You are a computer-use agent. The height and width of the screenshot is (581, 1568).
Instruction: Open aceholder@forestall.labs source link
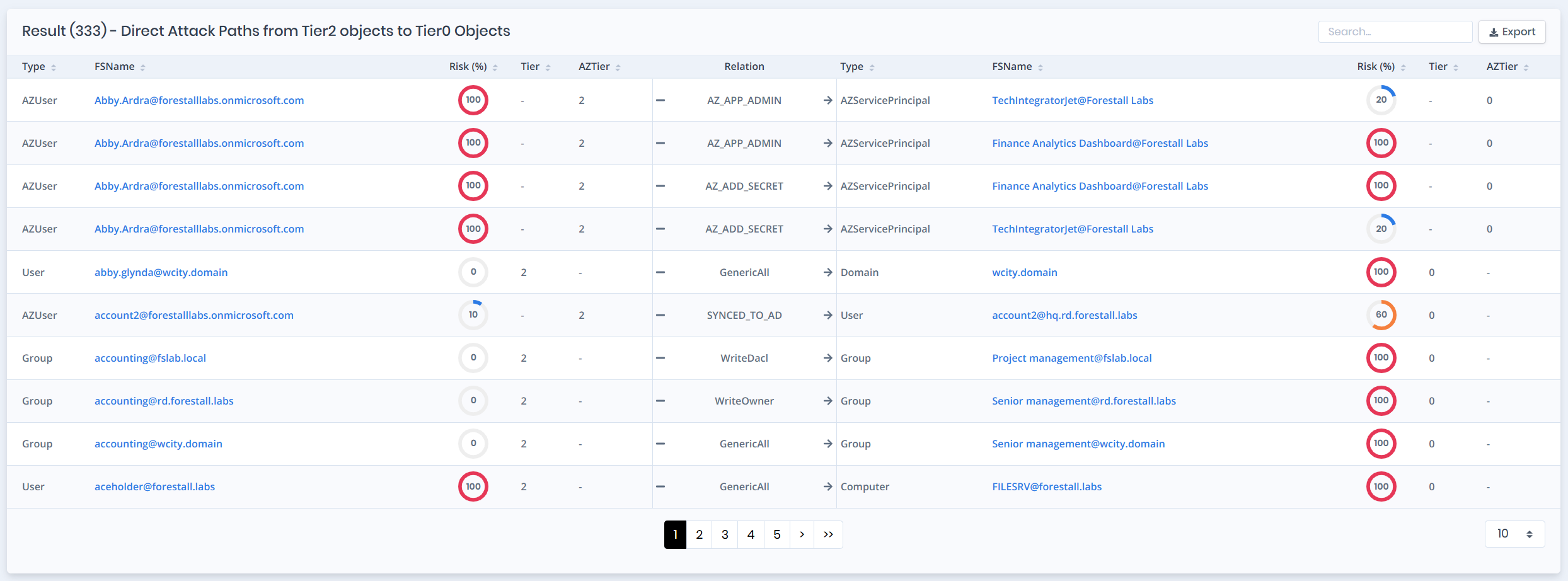(x=154, y=486)
